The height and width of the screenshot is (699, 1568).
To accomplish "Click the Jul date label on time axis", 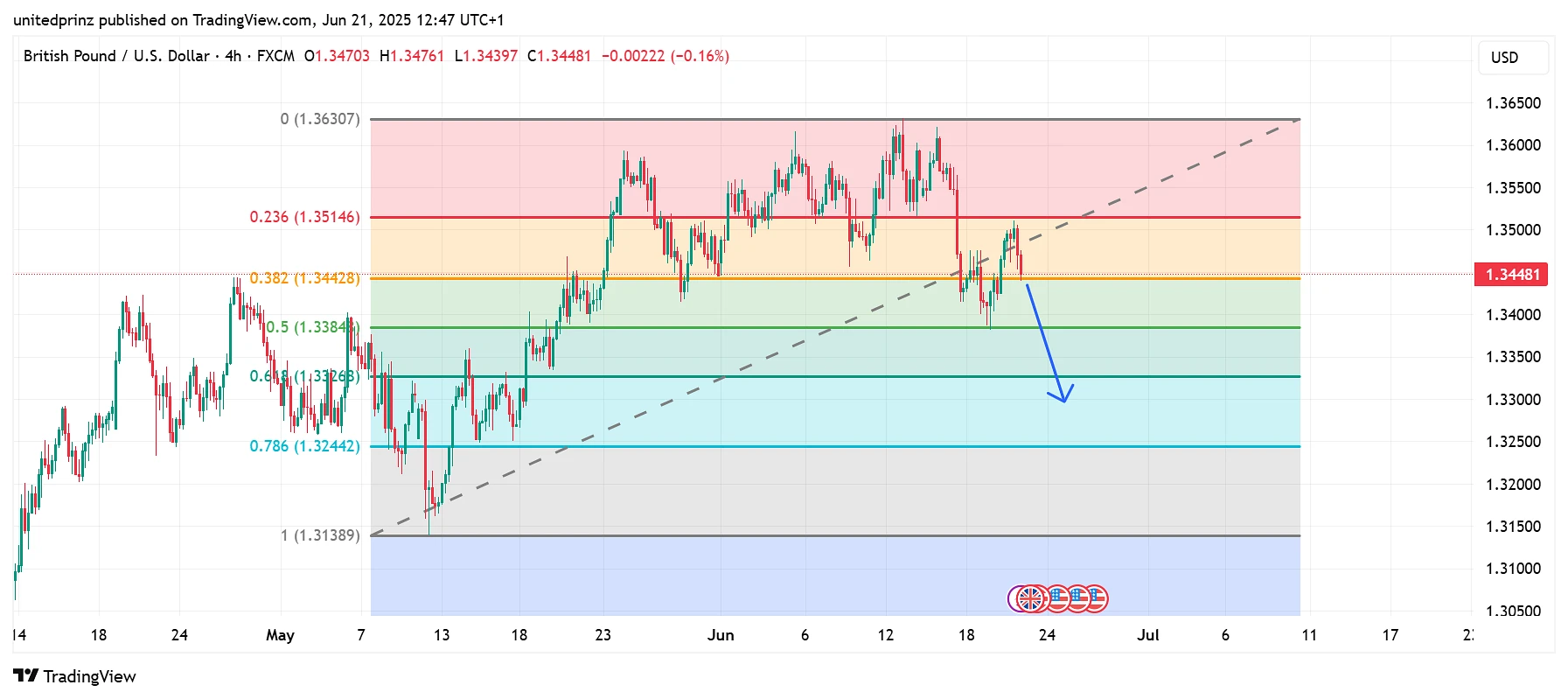I will (x=1147, y=635).
